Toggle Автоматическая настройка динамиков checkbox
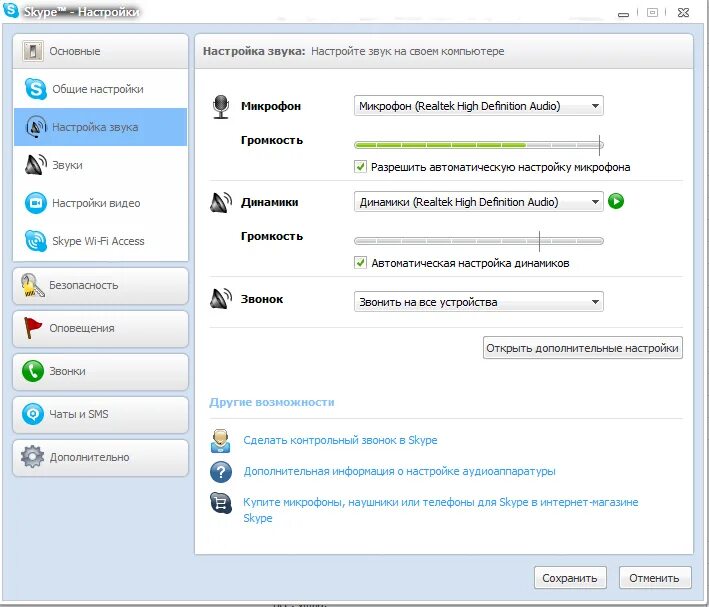The image size is (709, 607). click(360, 262)
